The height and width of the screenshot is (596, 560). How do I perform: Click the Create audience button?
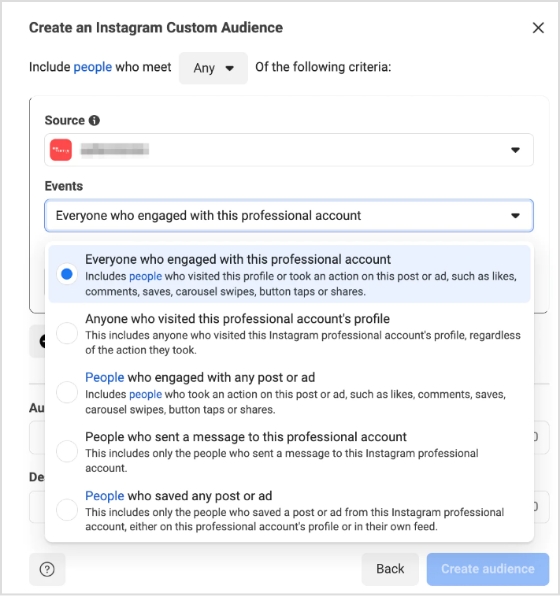(x=488, y=569)
